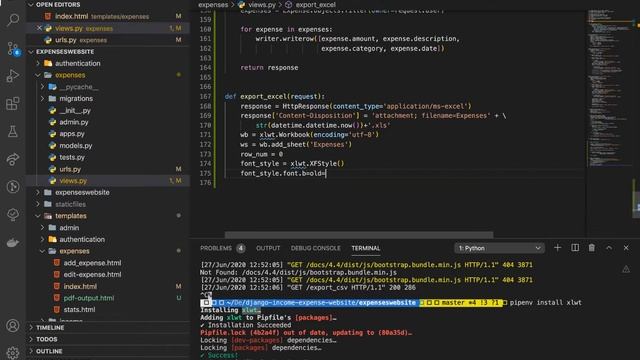The height and width of the screenshot is (360, 640).
Task: Kill terminal with trash icon
Action: (x=591, y=248)
